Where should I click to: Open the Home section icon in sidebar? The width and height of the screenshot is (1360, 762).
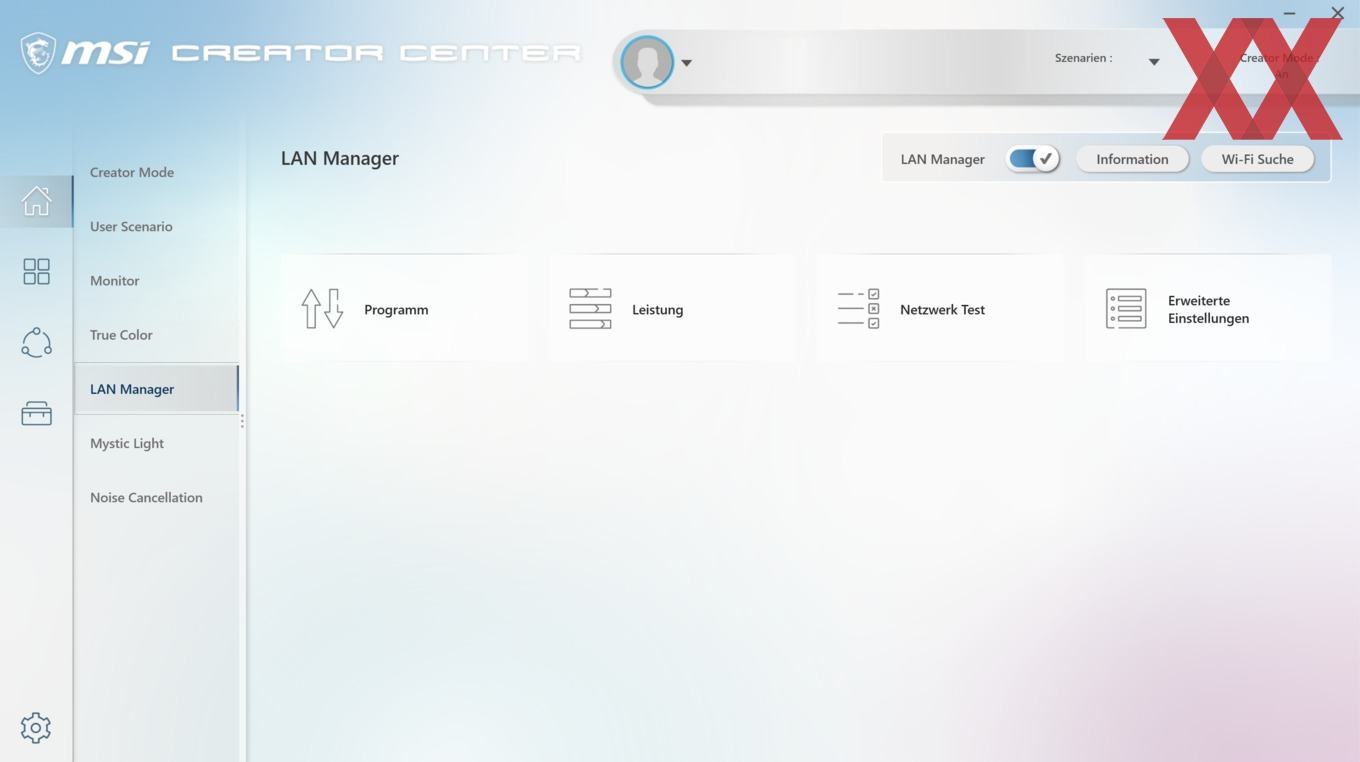36,201
